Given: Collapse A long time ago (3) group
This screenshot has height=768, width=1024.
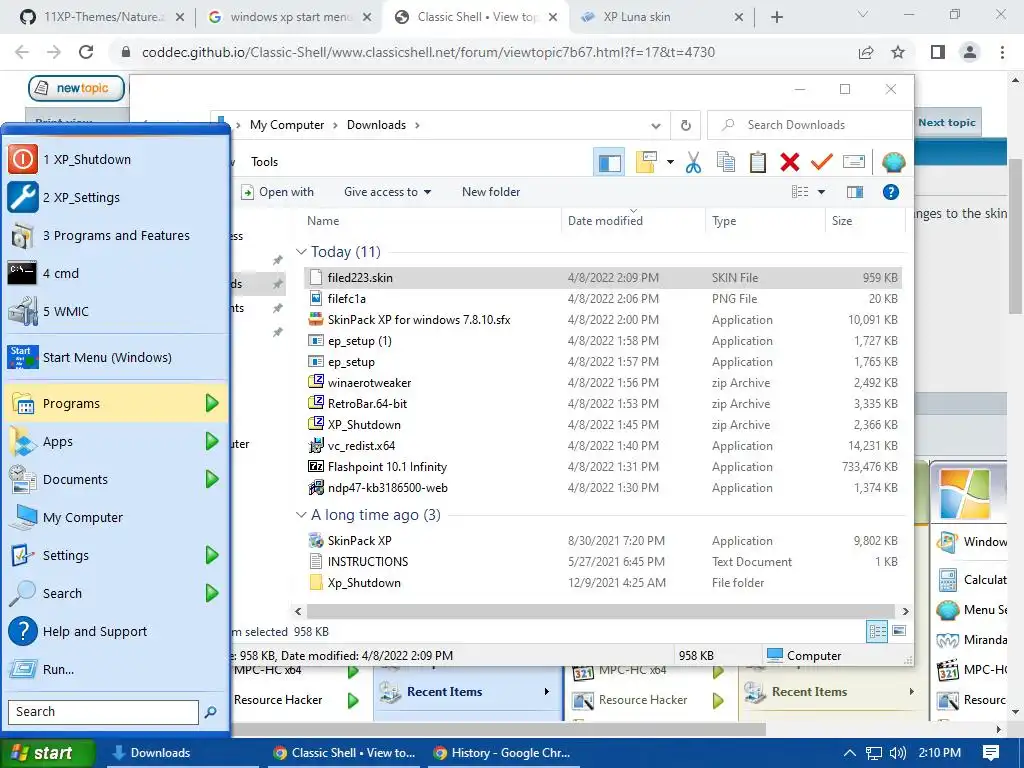Looking at the screenshot, I should pyautogui.click(x=301, y=515).
